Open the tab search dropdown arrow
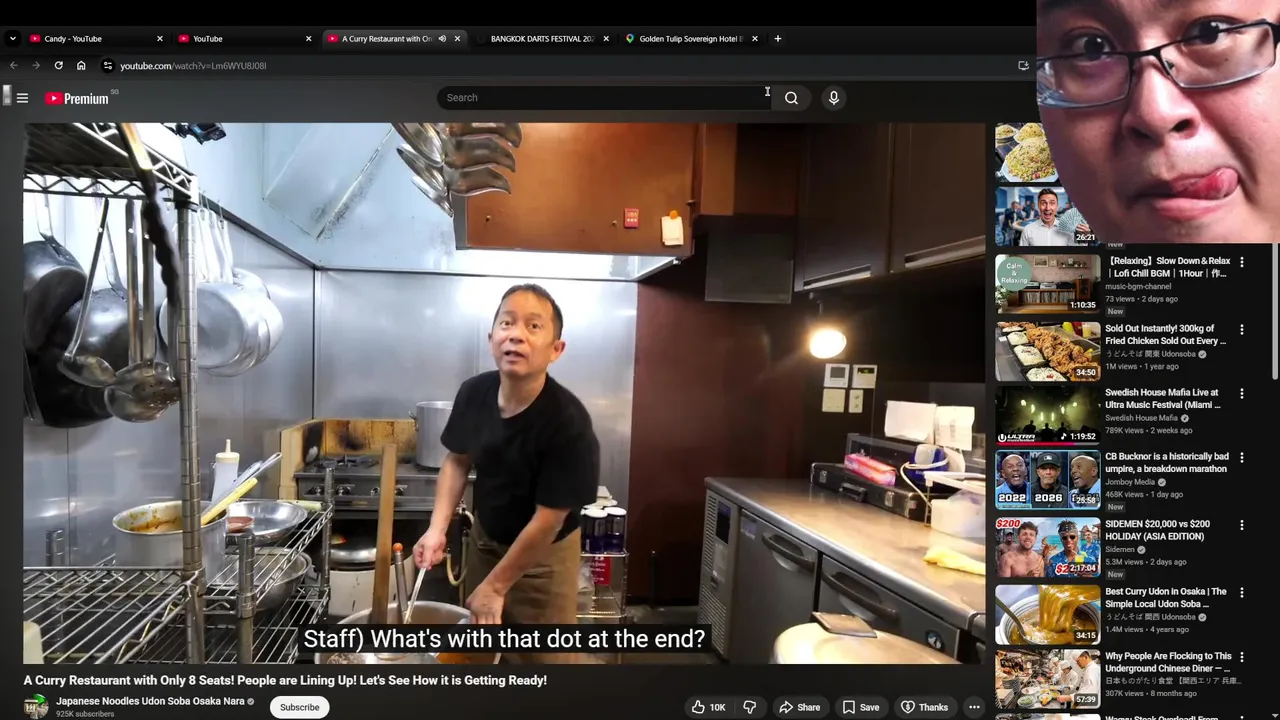 pyautogui.click(x=12, y=39)
